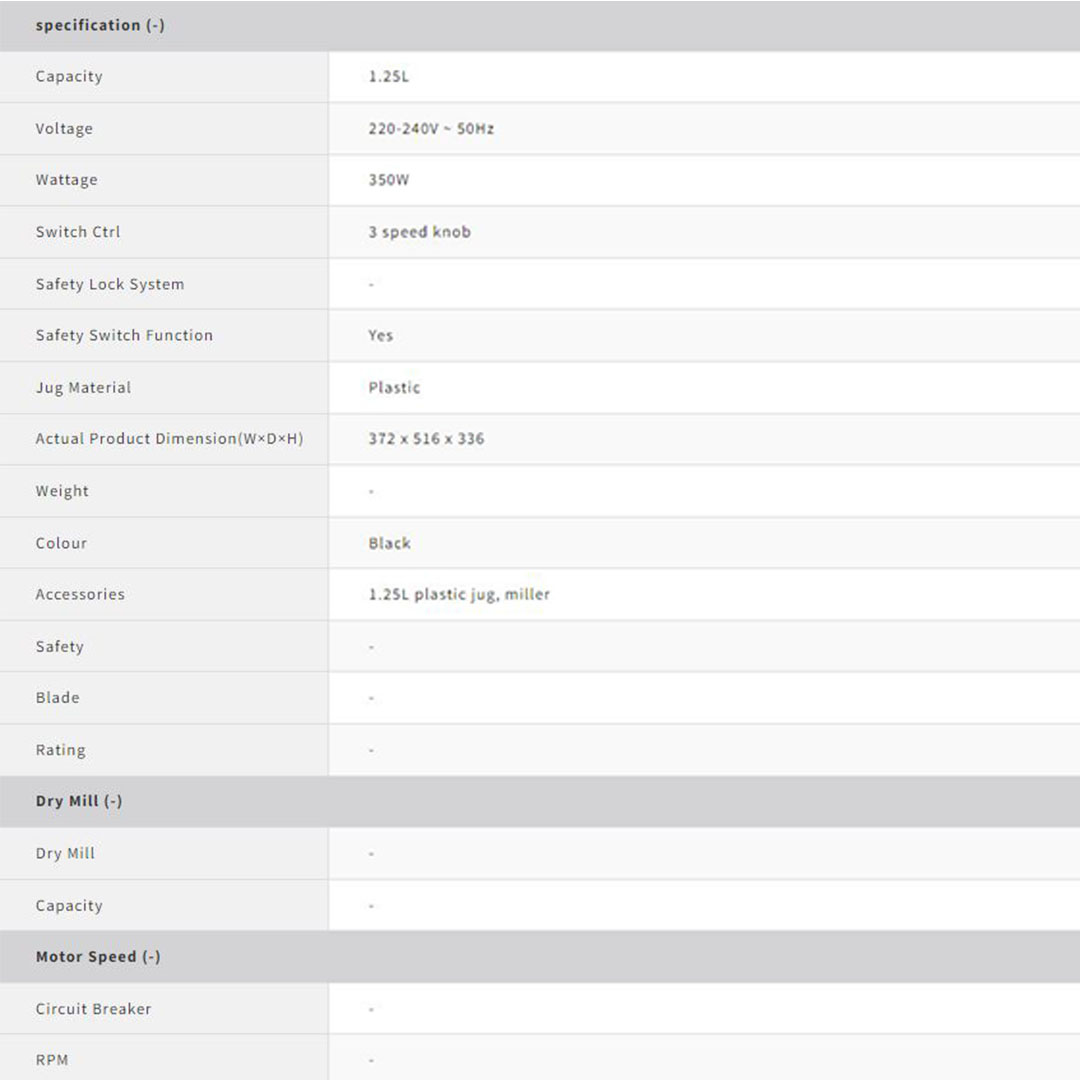This screenshot has width=1080, height=1080.
Task: Click the 220-240V ~ 50Hz value
Action: click(431, 129)
